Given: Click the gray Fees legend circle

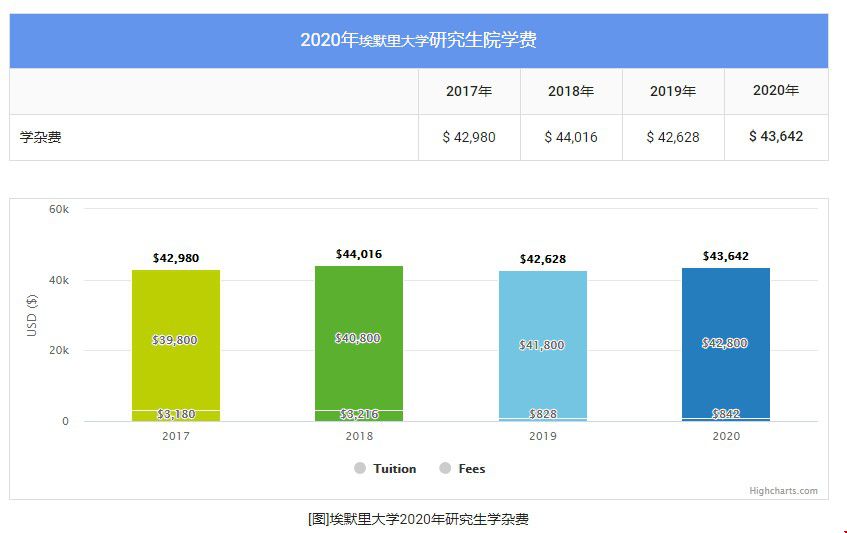Looking at the screenshot, I should pyautogui.click(x=445, y=469).
